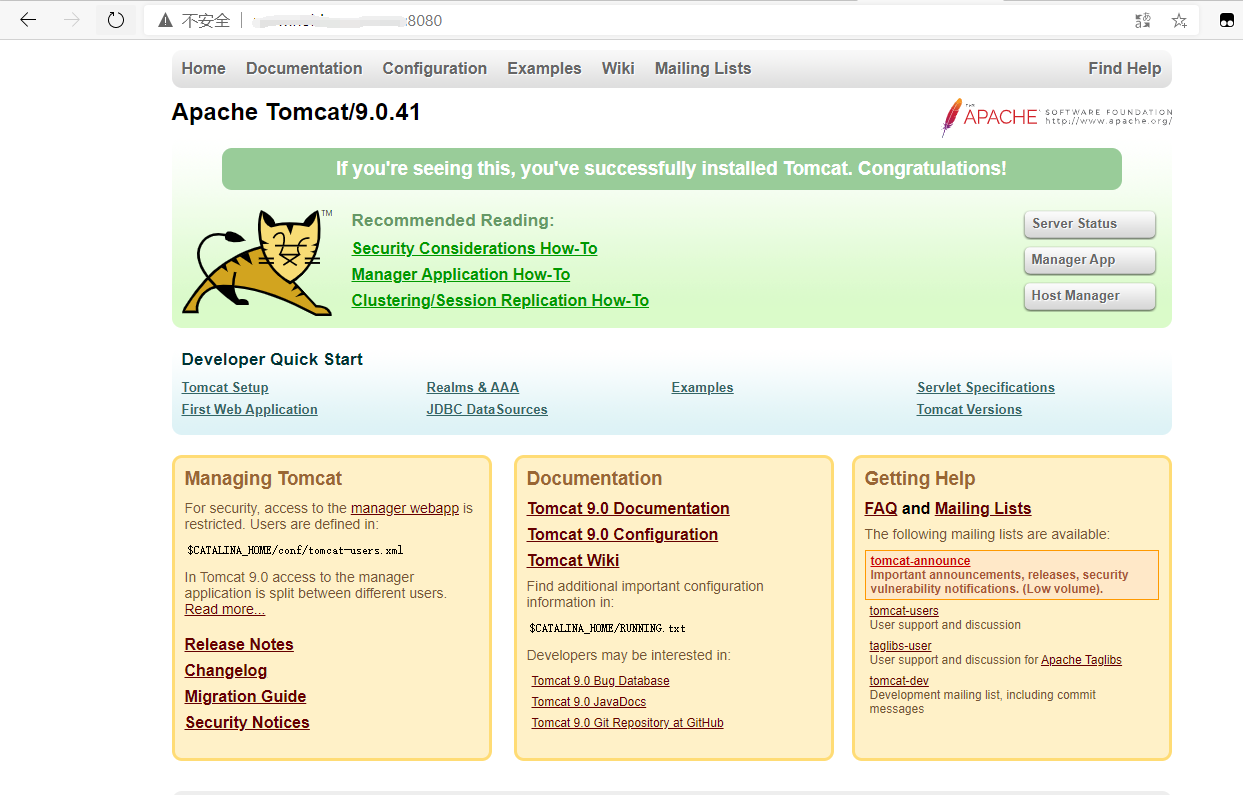Open Wiki in the top navigation bar
Viewport: 1243px width, 795px height.
[618, 68]
